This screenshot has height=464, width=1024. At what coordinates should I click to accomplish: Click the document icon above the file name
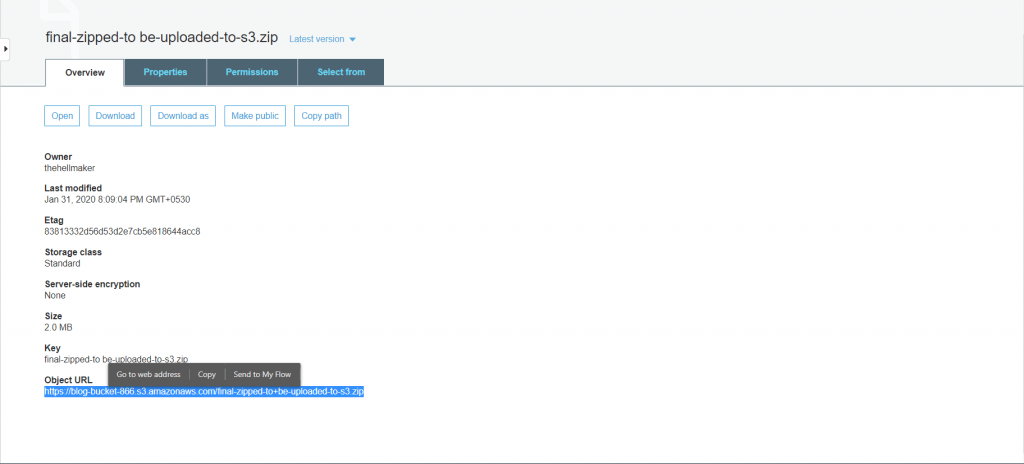62,10
